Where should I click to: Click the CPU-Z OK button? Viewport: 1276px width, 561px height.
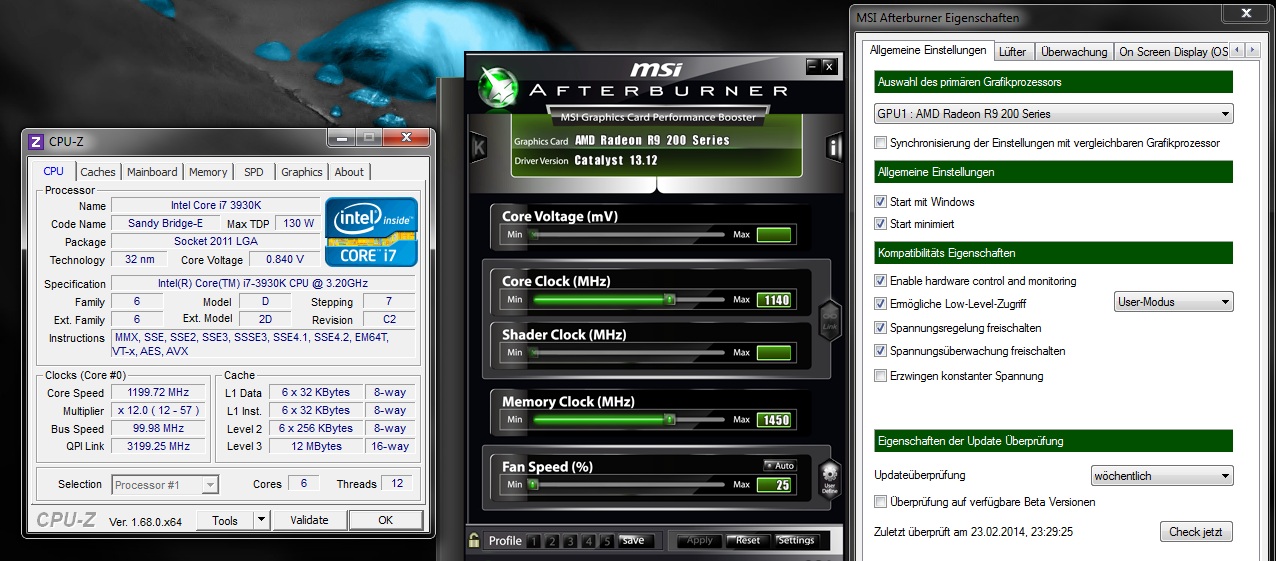[386, 520]
